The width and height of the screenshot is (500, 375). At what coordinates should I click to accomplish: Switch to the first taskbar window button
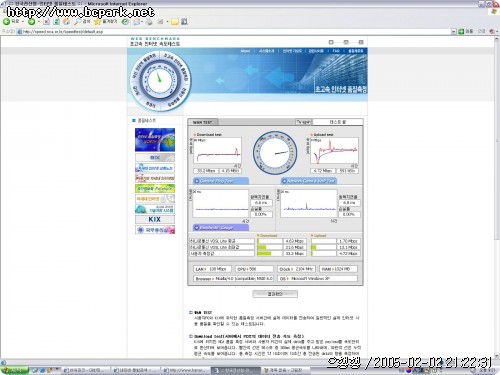click(86, 370)
